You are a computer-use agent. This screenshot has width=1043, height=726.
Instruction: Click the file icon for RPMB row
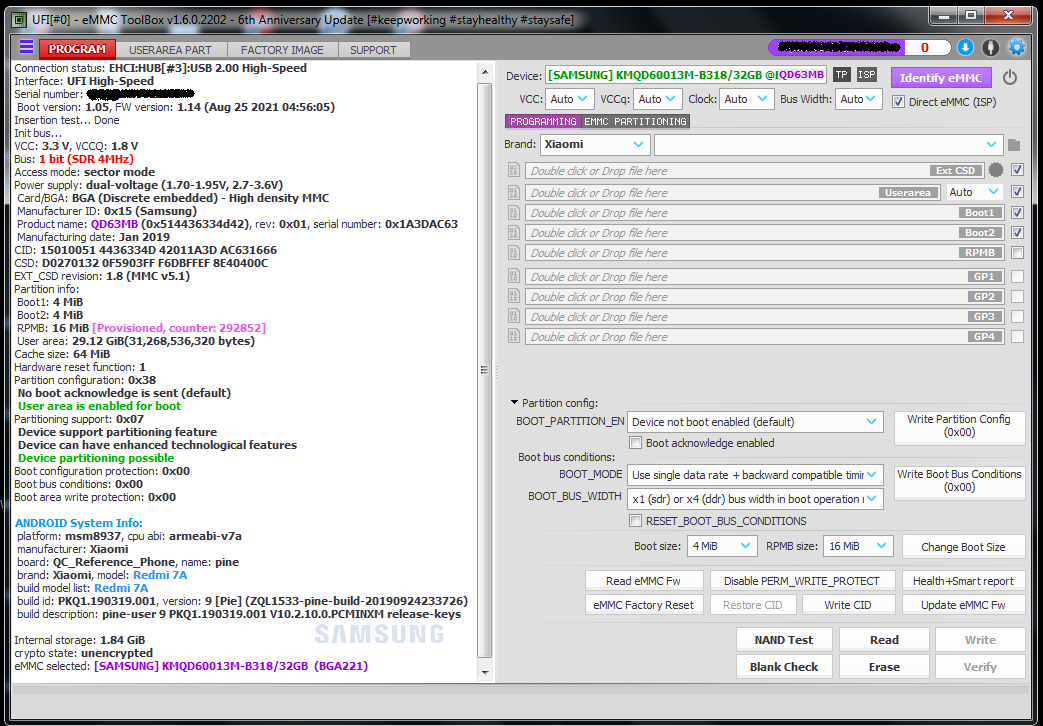click(514, 252)
